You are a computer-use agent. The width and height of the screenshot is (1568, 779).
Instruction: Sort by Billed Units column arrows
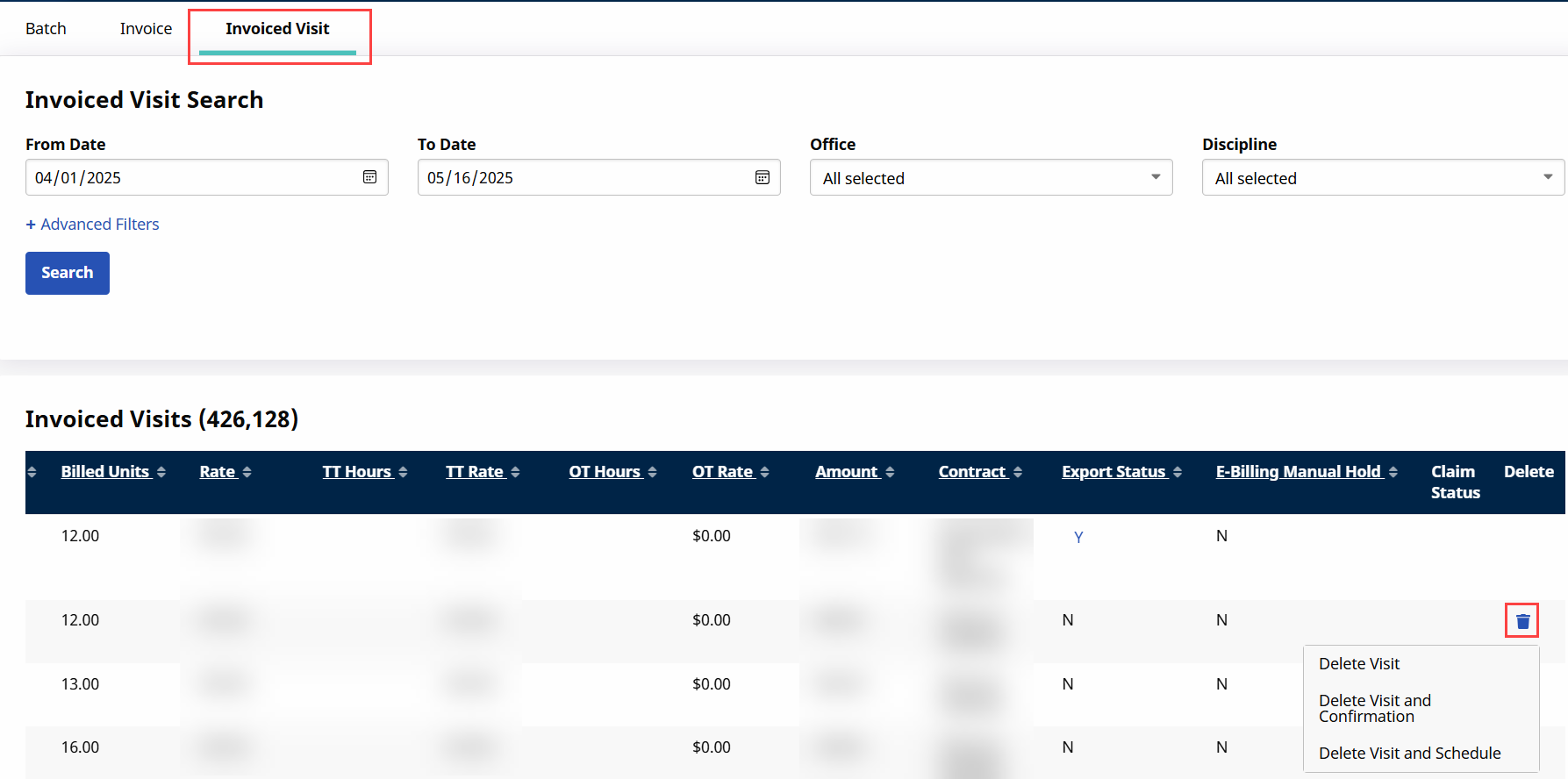click(x=161, y=472)
